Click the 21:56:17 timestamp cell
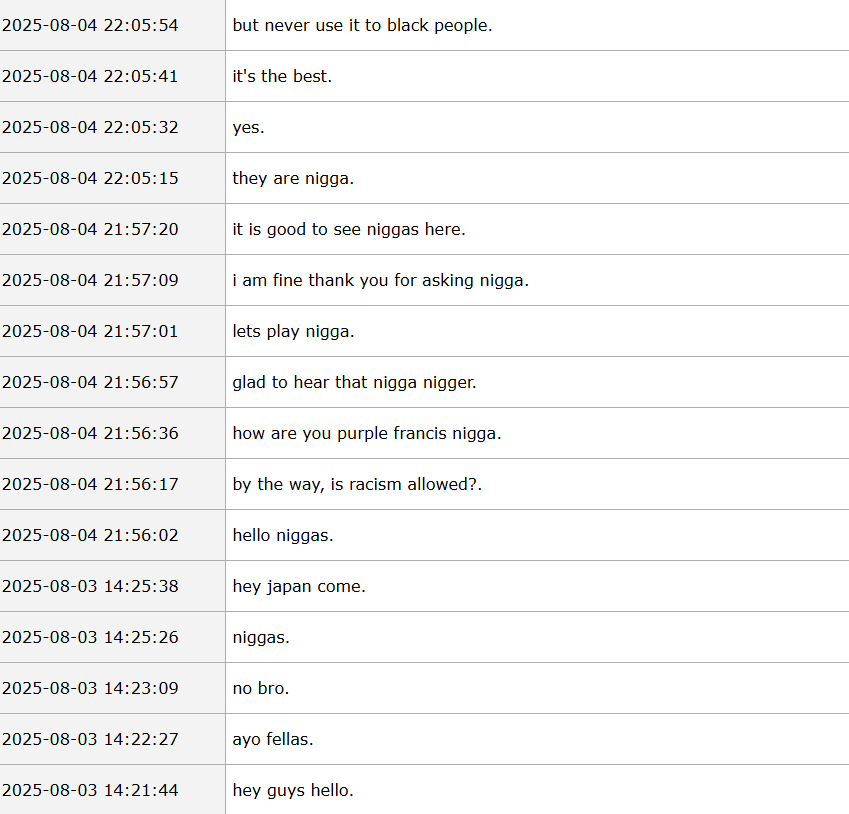The image size is (849, 814). [90, 484]
